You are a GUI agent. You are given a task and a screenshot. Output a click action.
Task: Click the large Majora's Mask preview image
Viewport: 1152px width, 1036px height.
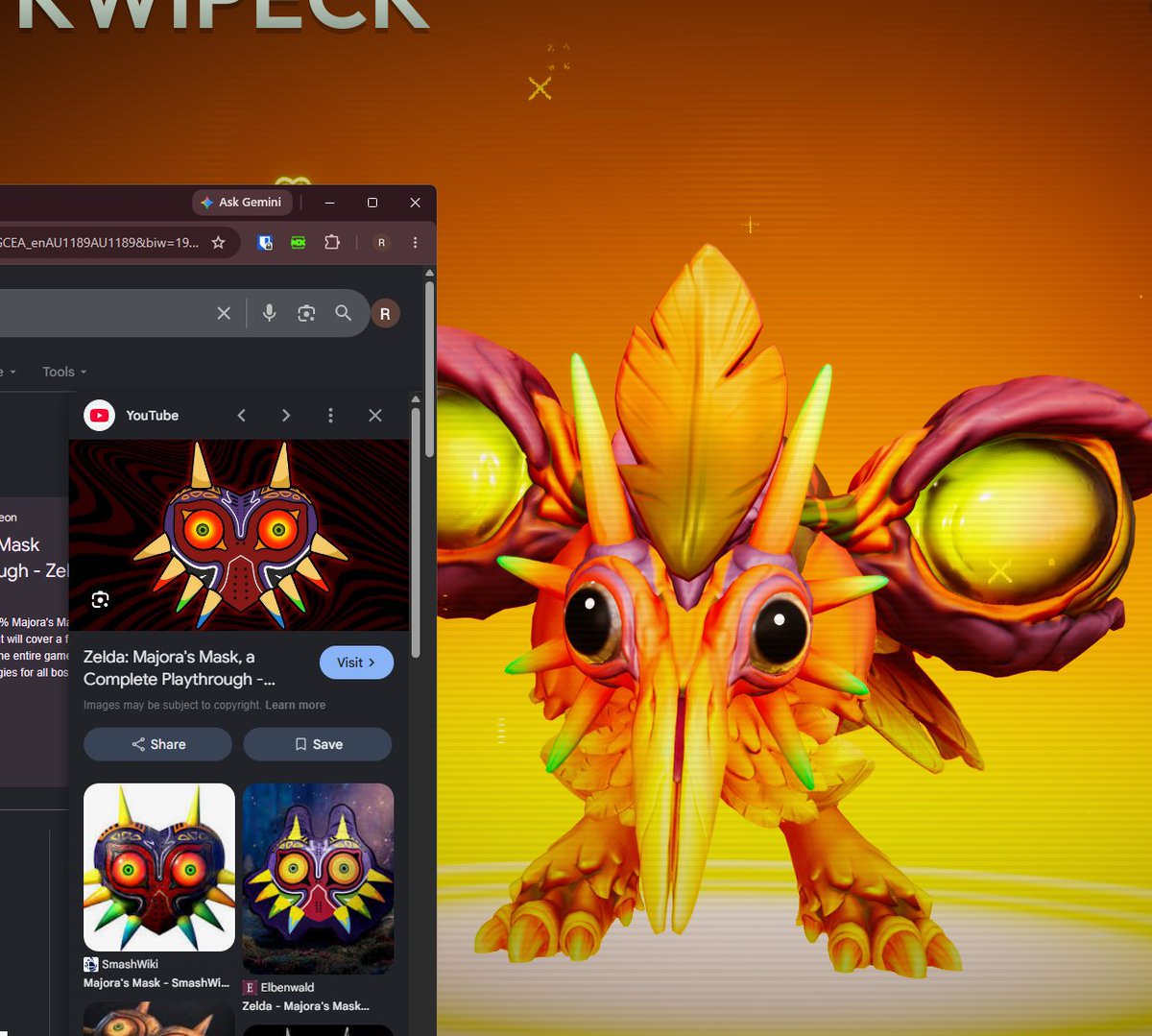[x=239, y=535]
